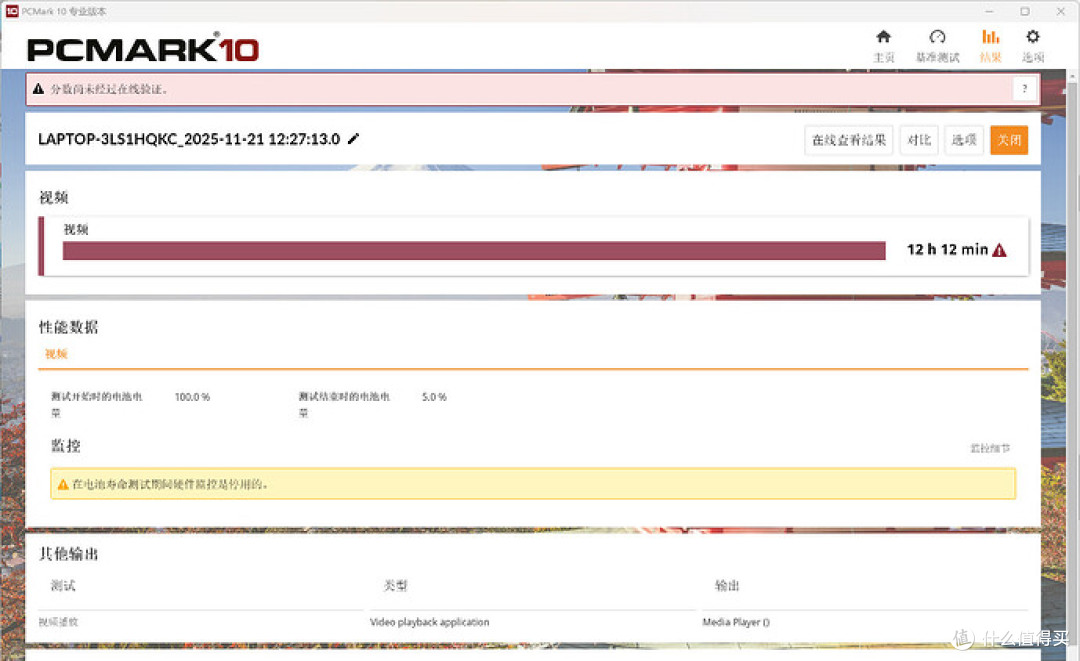Select the 视频 tab under 性能数据

click(56, 354)
